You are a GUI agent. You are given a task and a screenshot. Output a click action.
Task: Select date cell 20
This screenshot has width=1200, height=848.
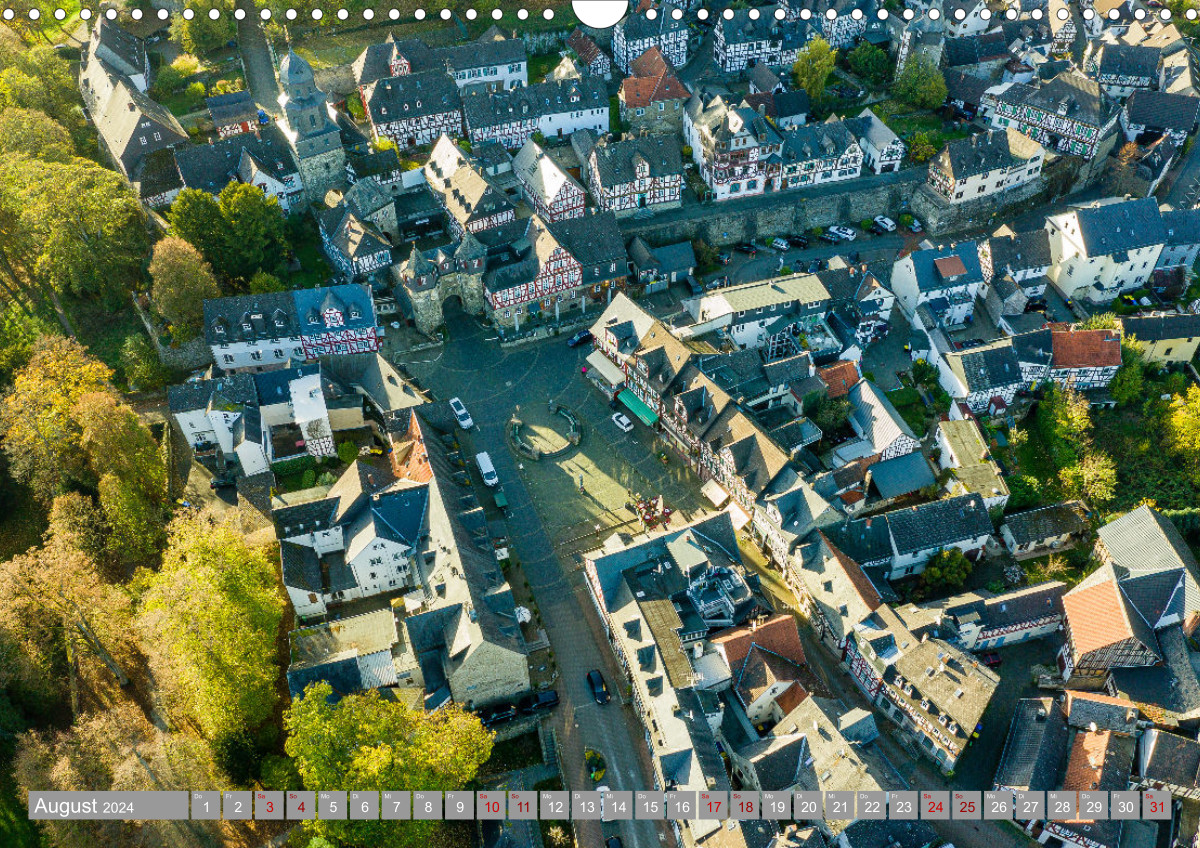(808, 806)
